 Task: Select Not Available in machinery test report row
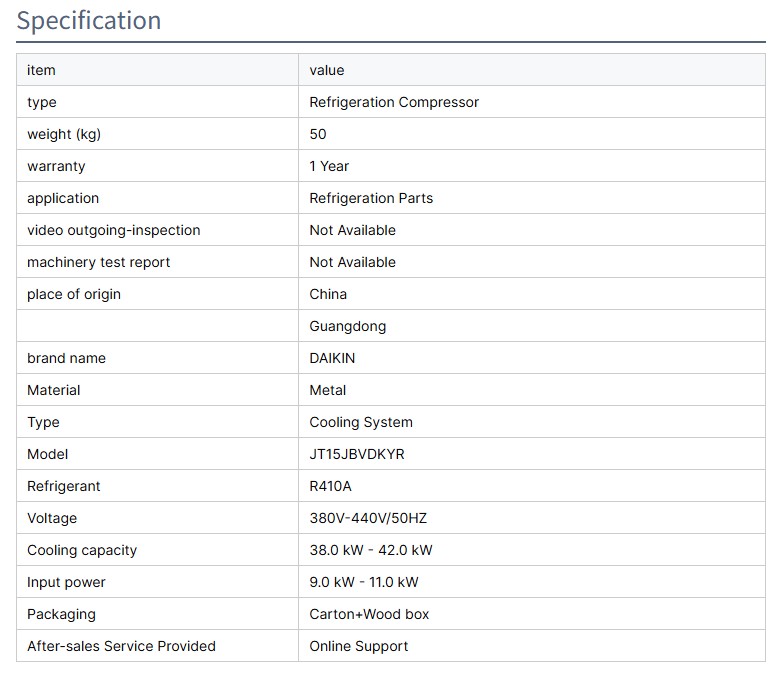point(352,262)
